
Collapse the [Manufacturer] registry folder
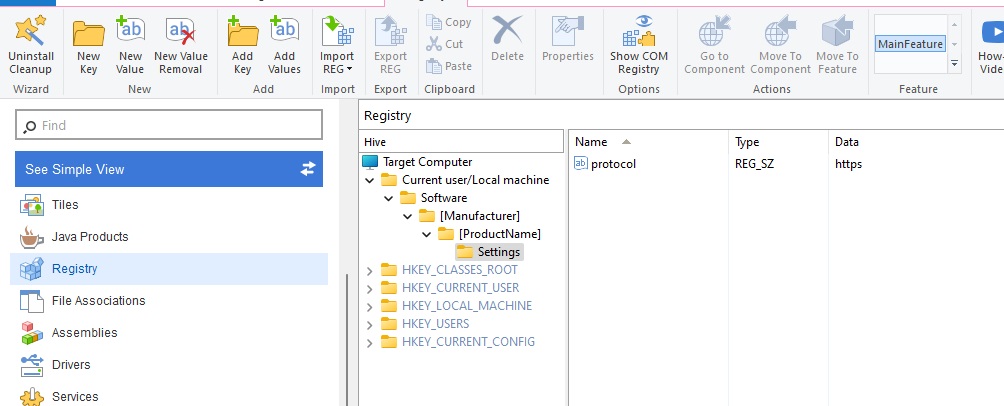coord(406,216)
